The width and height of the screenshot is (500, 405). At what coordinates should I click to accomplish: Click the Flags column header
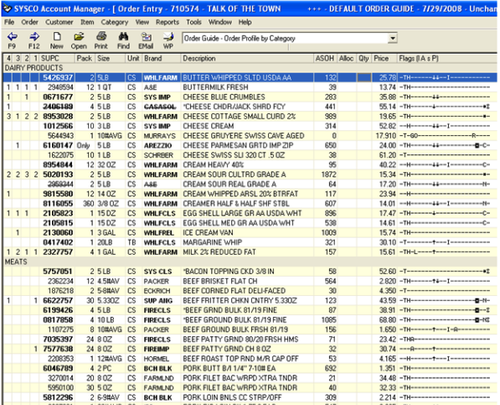pyautogui.click(x=447, y=58)
